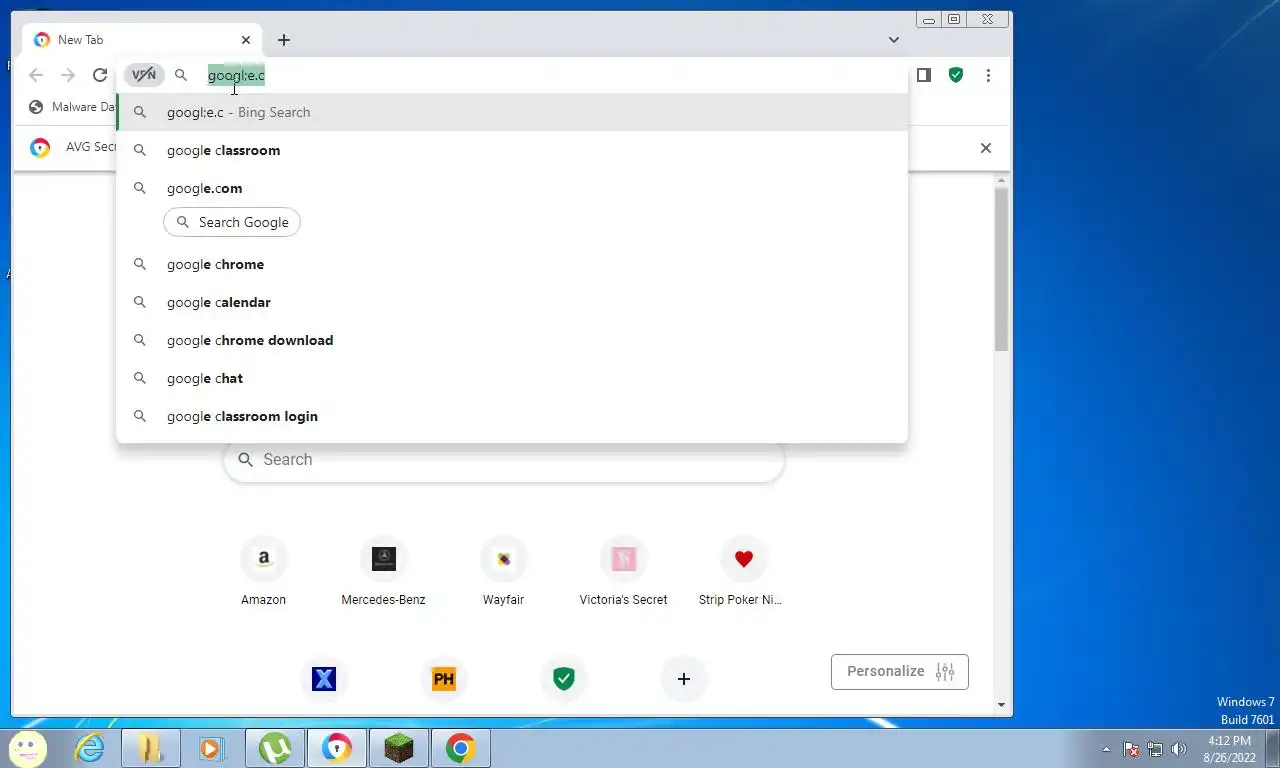1280x768 pixels.
Task: Click the address bar input text
Action: point(236,75)
